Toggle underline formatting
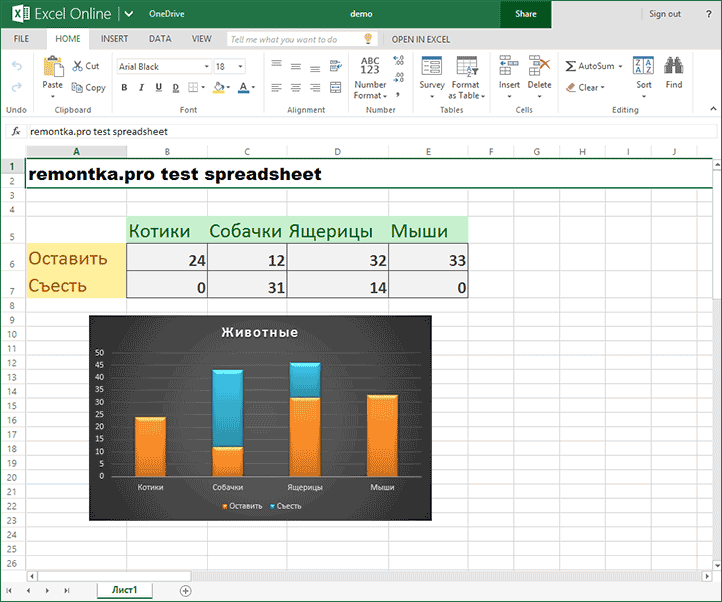The width and height of the screenshot is (722, 602). (x=159, y=87)
